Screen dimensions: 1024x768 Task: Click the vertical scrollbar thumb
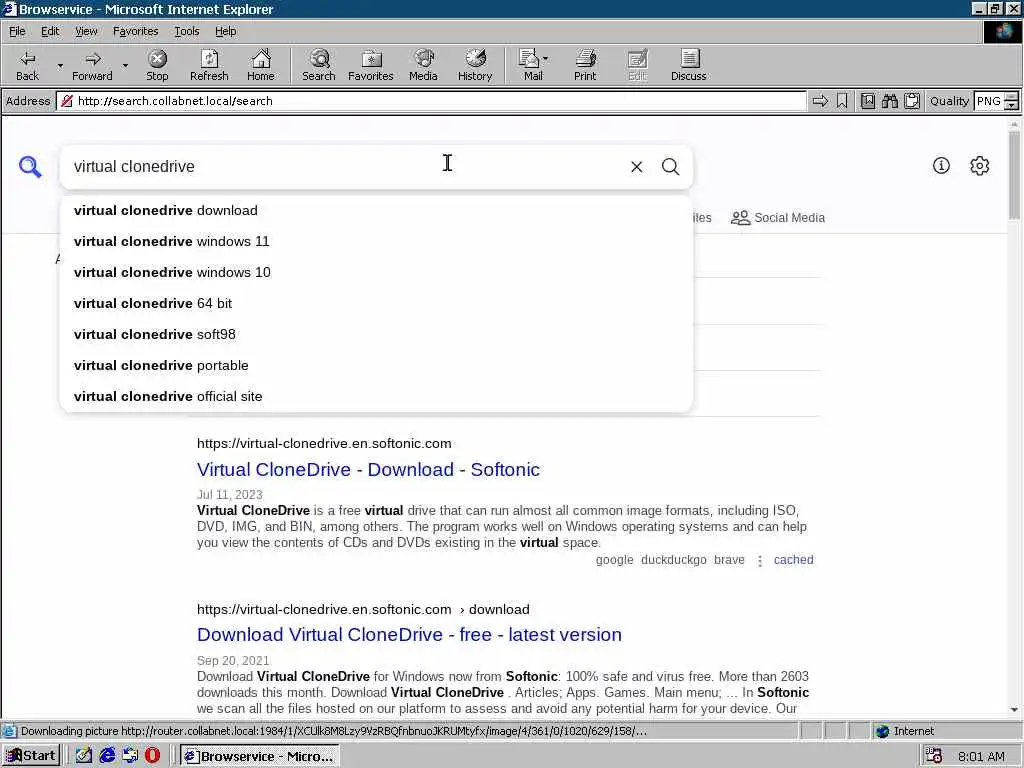point(1014,174)
